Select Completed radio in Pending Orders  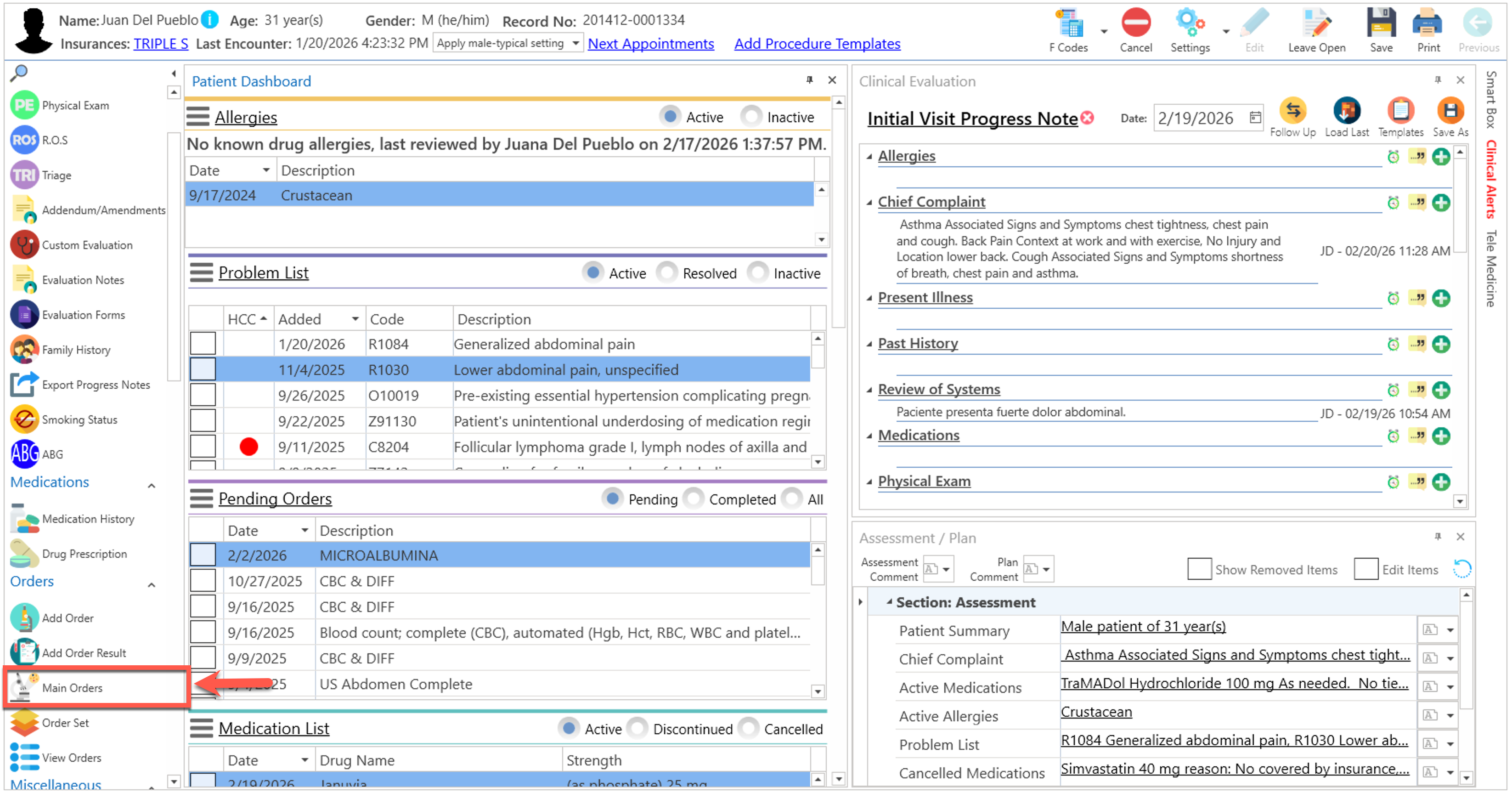(694, 499)
